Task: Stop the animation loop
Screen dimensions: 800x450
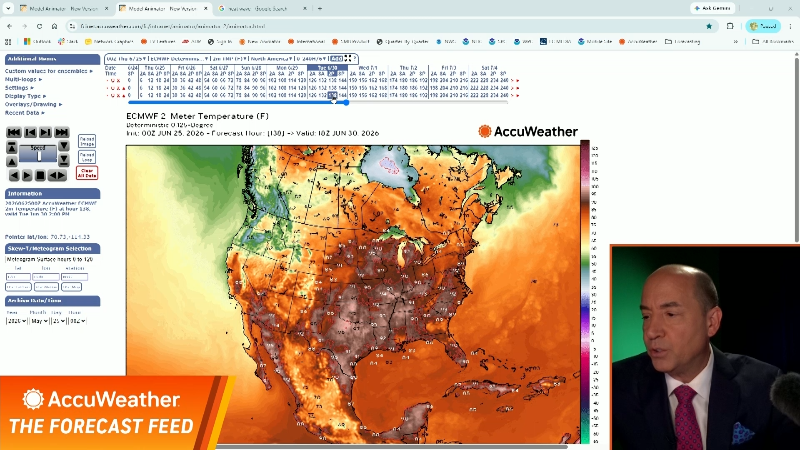Action: point(40,176)
